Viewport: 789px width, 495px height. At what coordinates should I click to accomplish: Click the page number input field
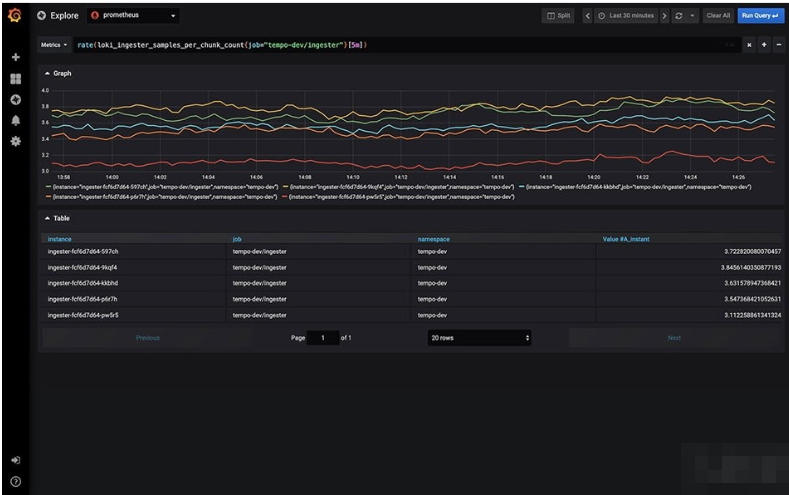click(x=323, y=338)
